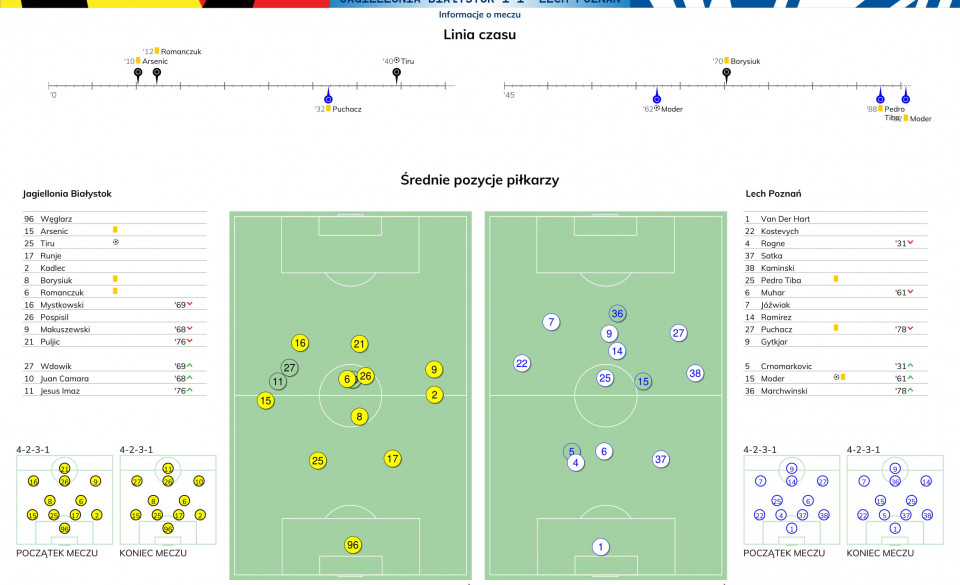Click Lech goalkeeper marker 1 on pitch

point(601,546)
